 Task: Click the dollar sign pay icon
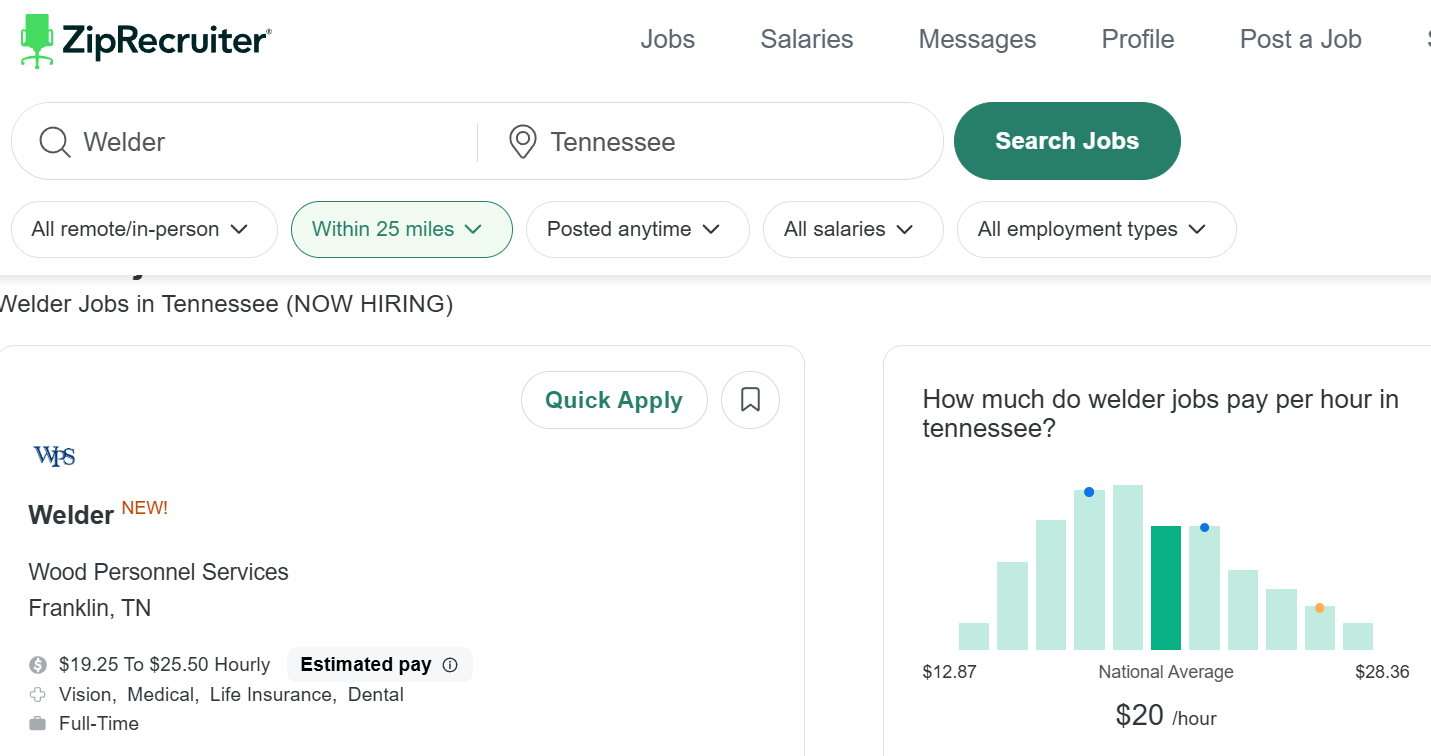click(x=38, y=665)
